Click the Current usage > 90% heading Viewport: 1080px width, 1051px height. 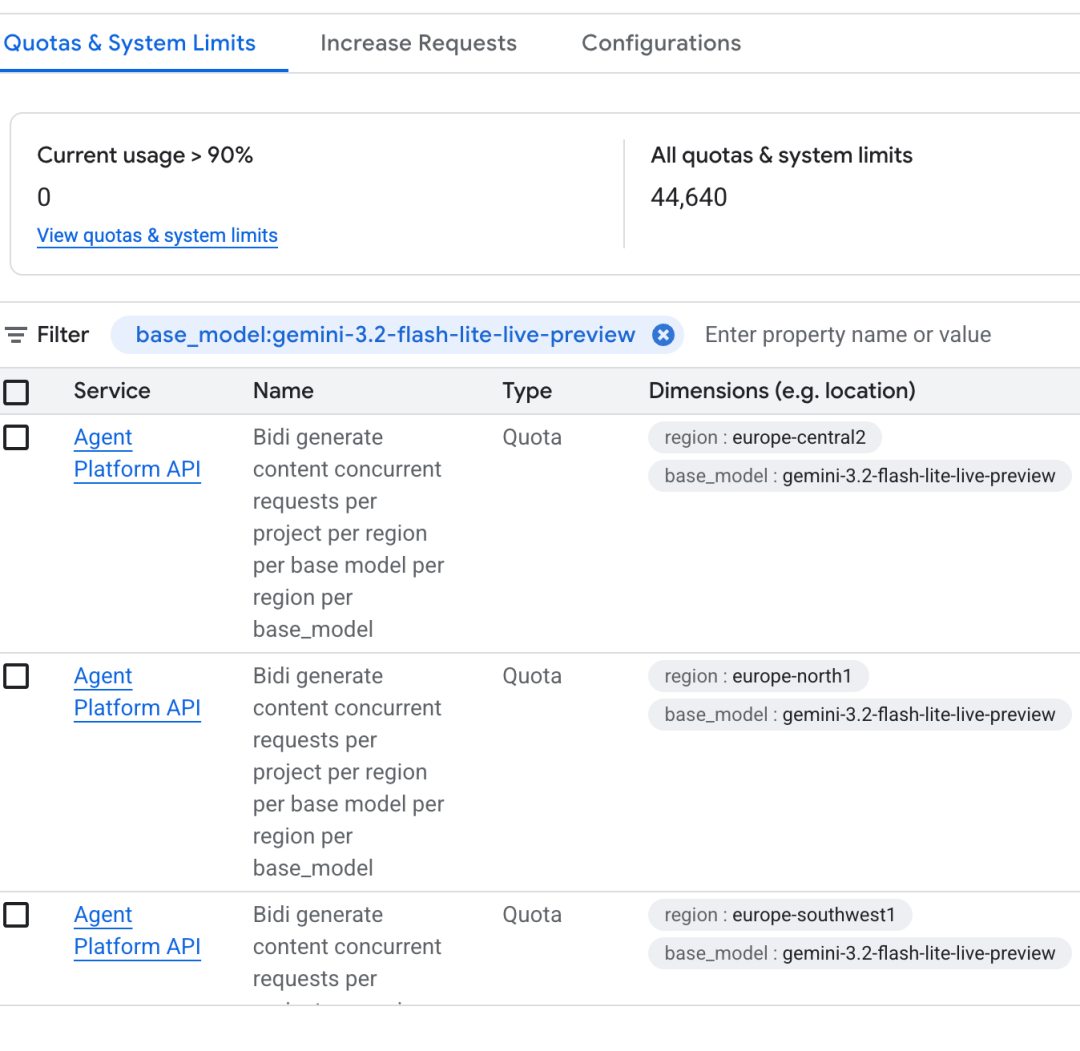pyautogui.click(x=145, y=156)
